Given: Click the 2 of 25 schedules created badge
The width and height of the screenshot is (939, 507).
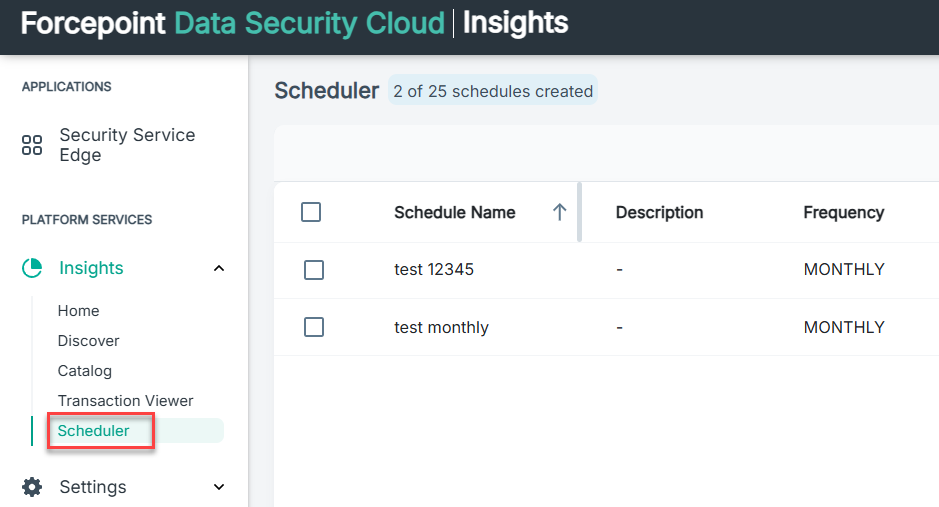Looking at the screenshot, I should point(493,91).
